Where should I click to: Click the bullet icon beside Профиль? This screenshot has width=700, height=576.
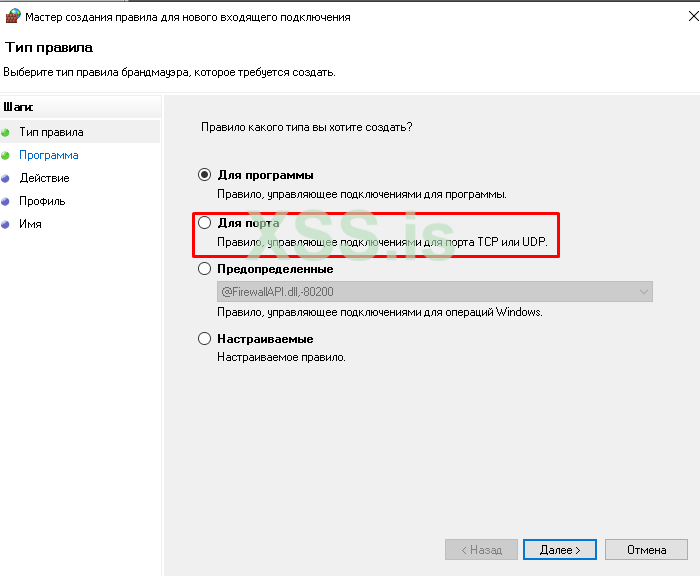[5, 201]
